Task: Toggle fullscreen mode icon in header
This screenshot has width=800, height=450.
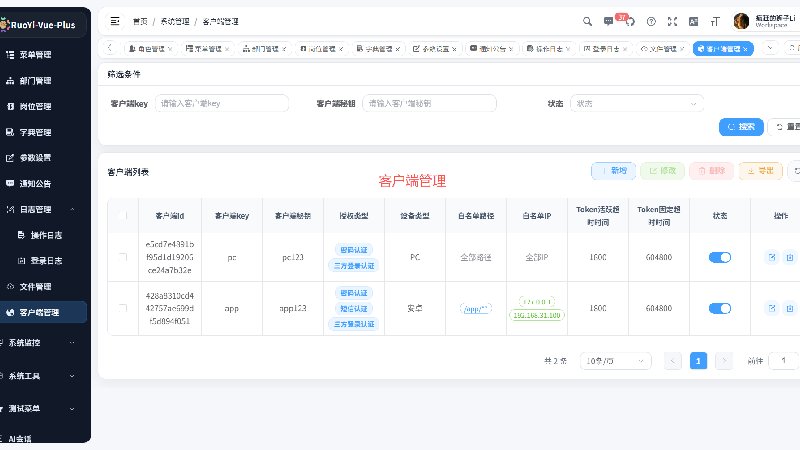Action: coord(672,21)
